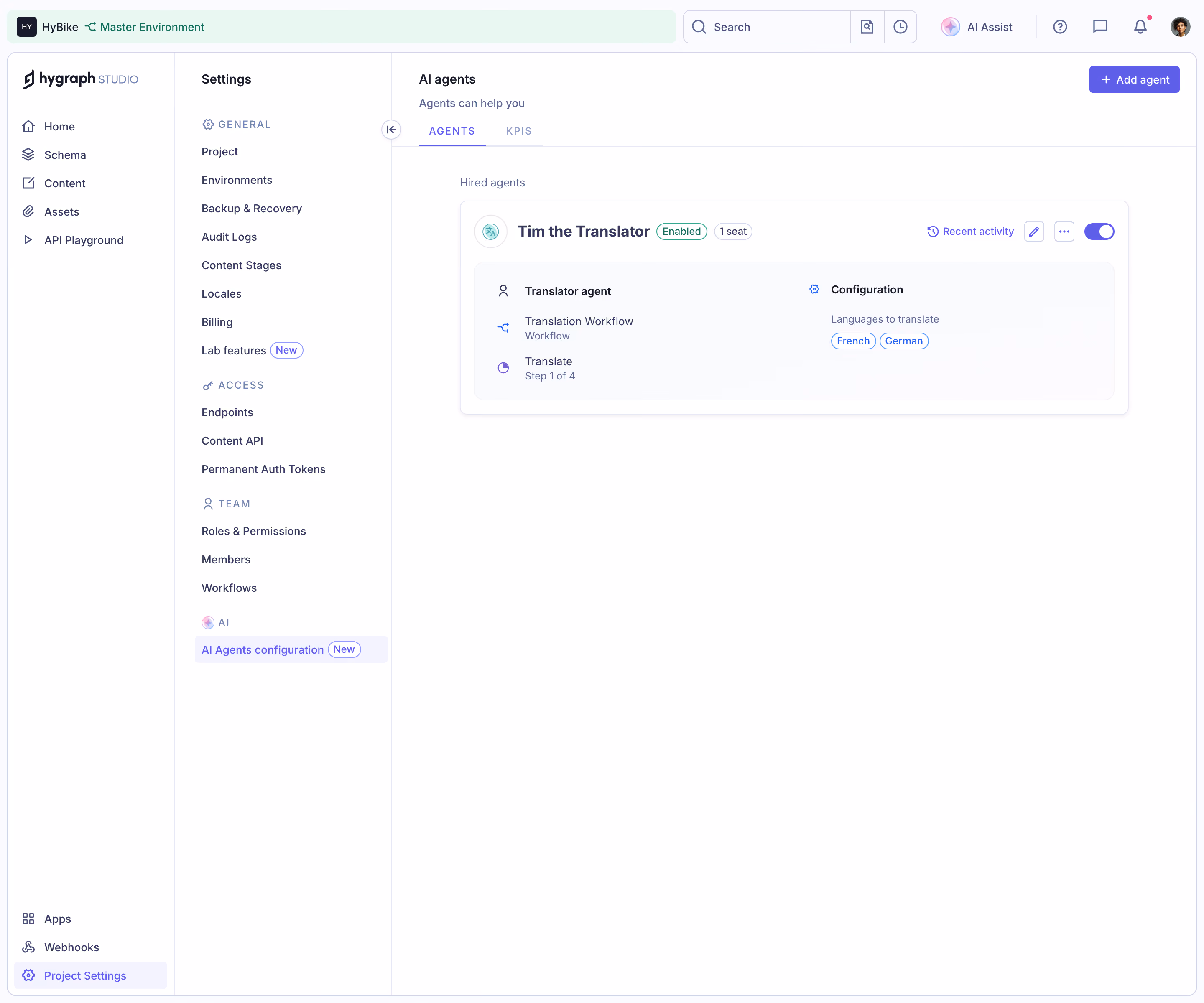This screenshot has width=1204, height=1003.
Task: Collapse the settings sidebar arrow
Action: (x=391, y=130)
